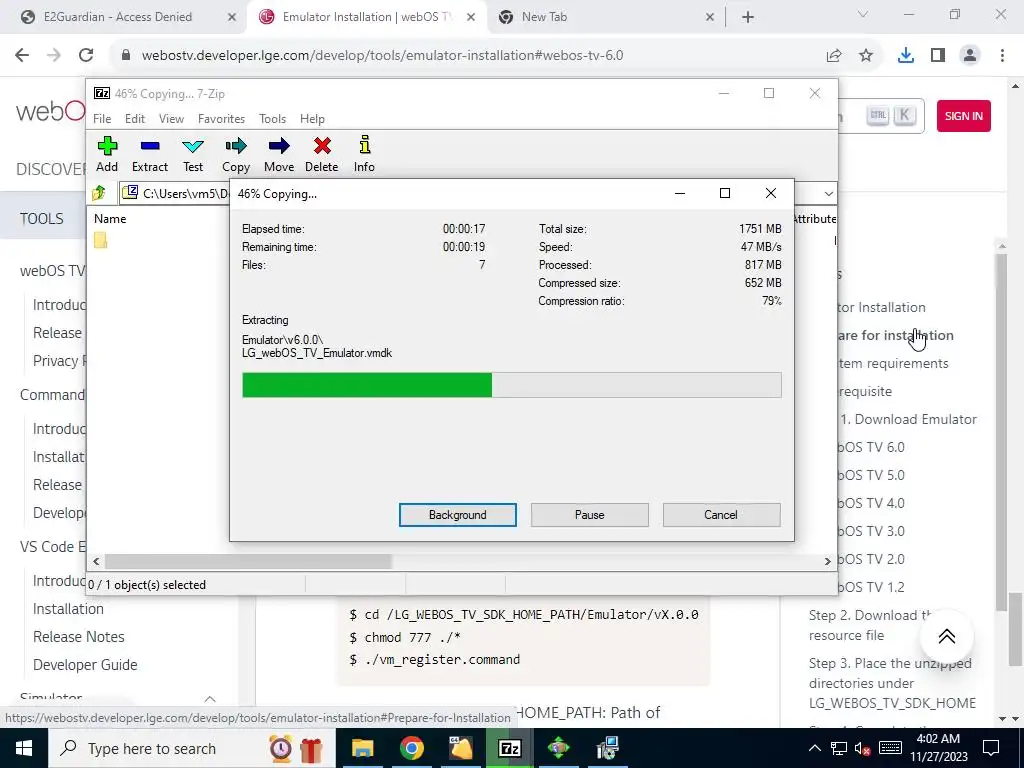
Task: Click the SIGN IN button on the webOS site
Action: coord(963,116)
